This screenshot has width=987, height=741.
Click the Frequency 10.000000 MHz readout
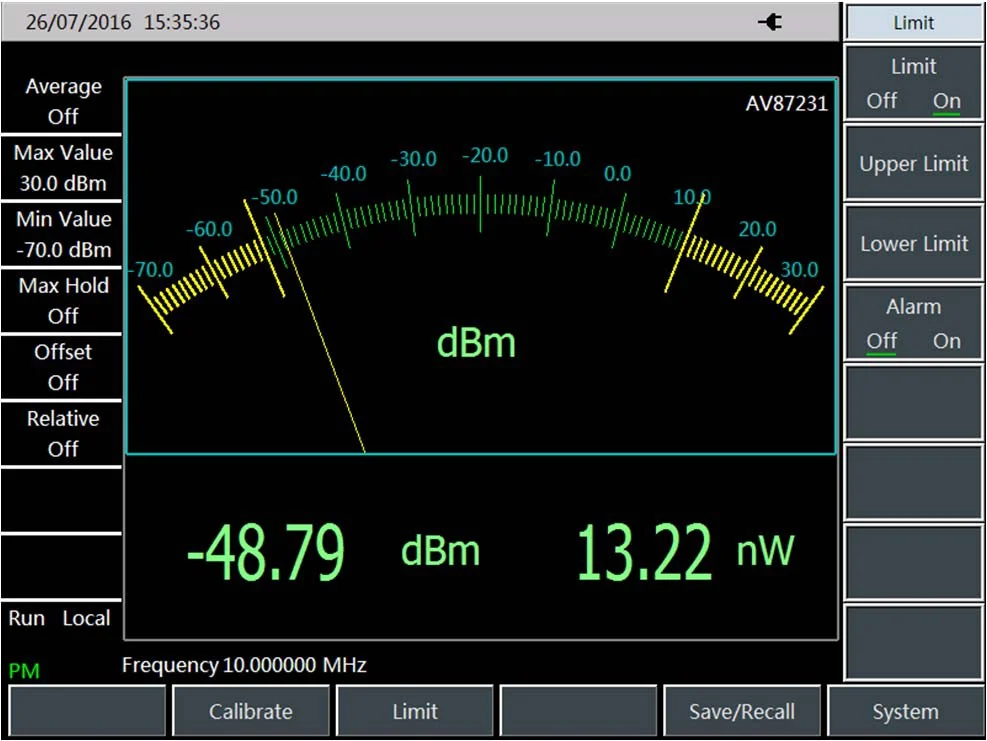244,665
